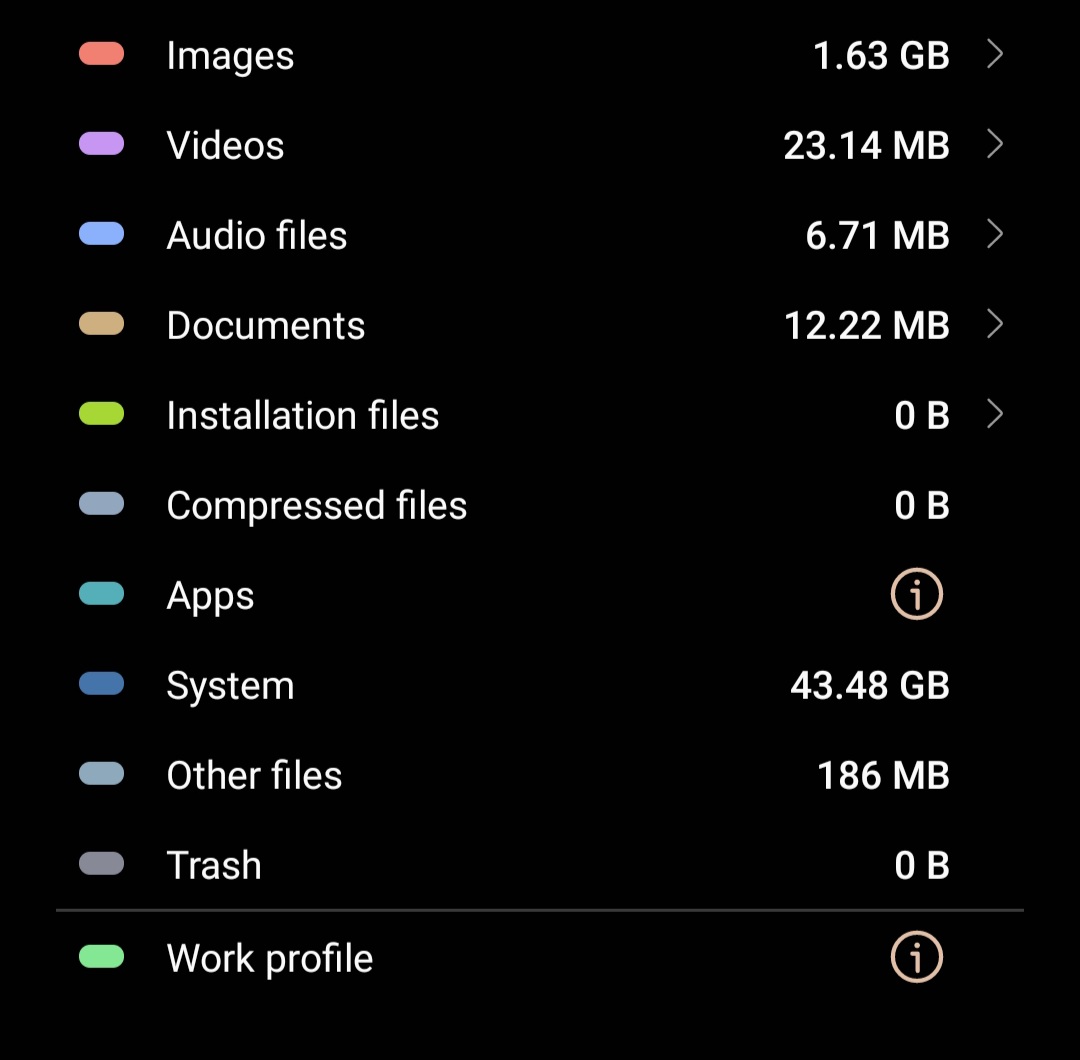
Task: Select the Documents category icon
Action: [x=101, y=324]
